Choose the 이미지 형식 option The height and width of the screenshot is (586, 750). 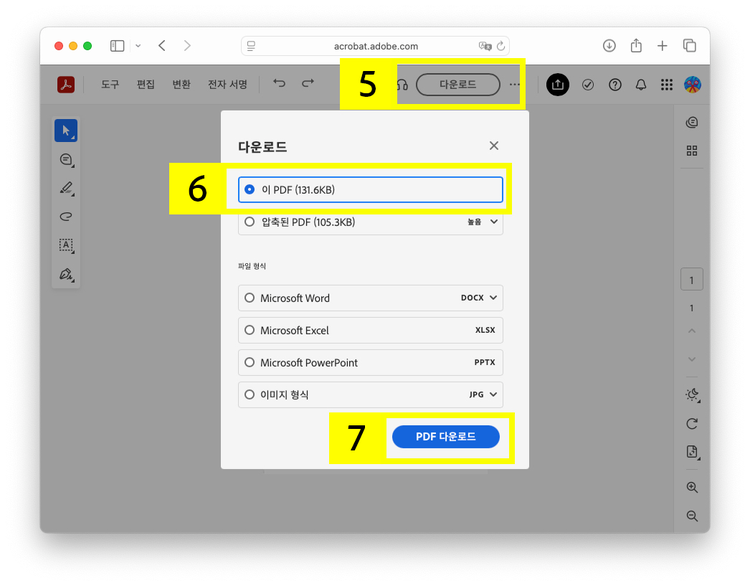click(x=371, y=395)
